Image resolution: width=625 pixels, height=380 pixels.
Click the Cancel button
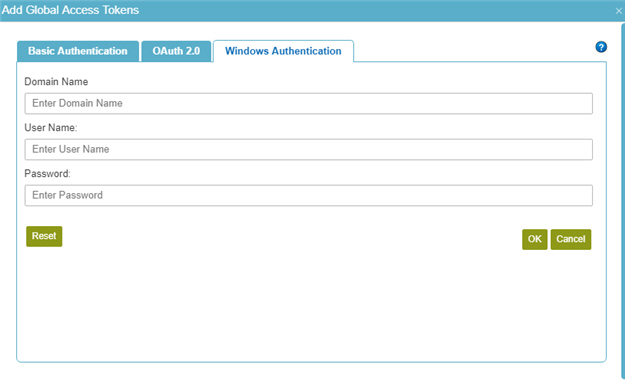click(571, 239)
